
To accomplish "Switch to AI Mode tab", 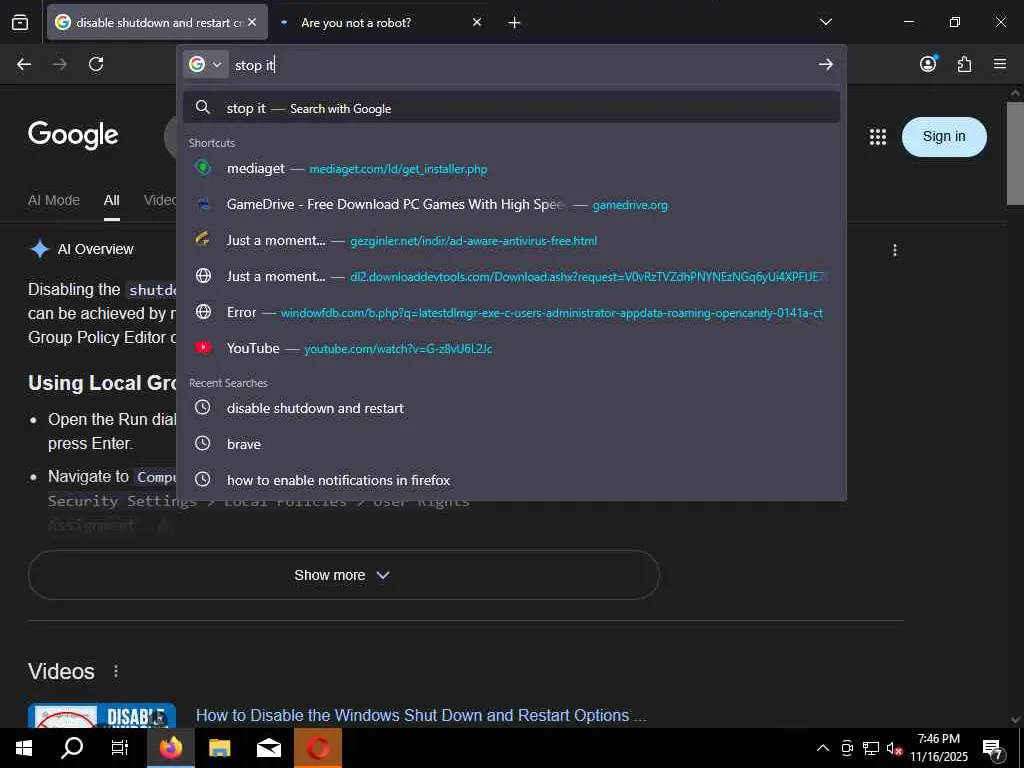I will pos(54,200).
